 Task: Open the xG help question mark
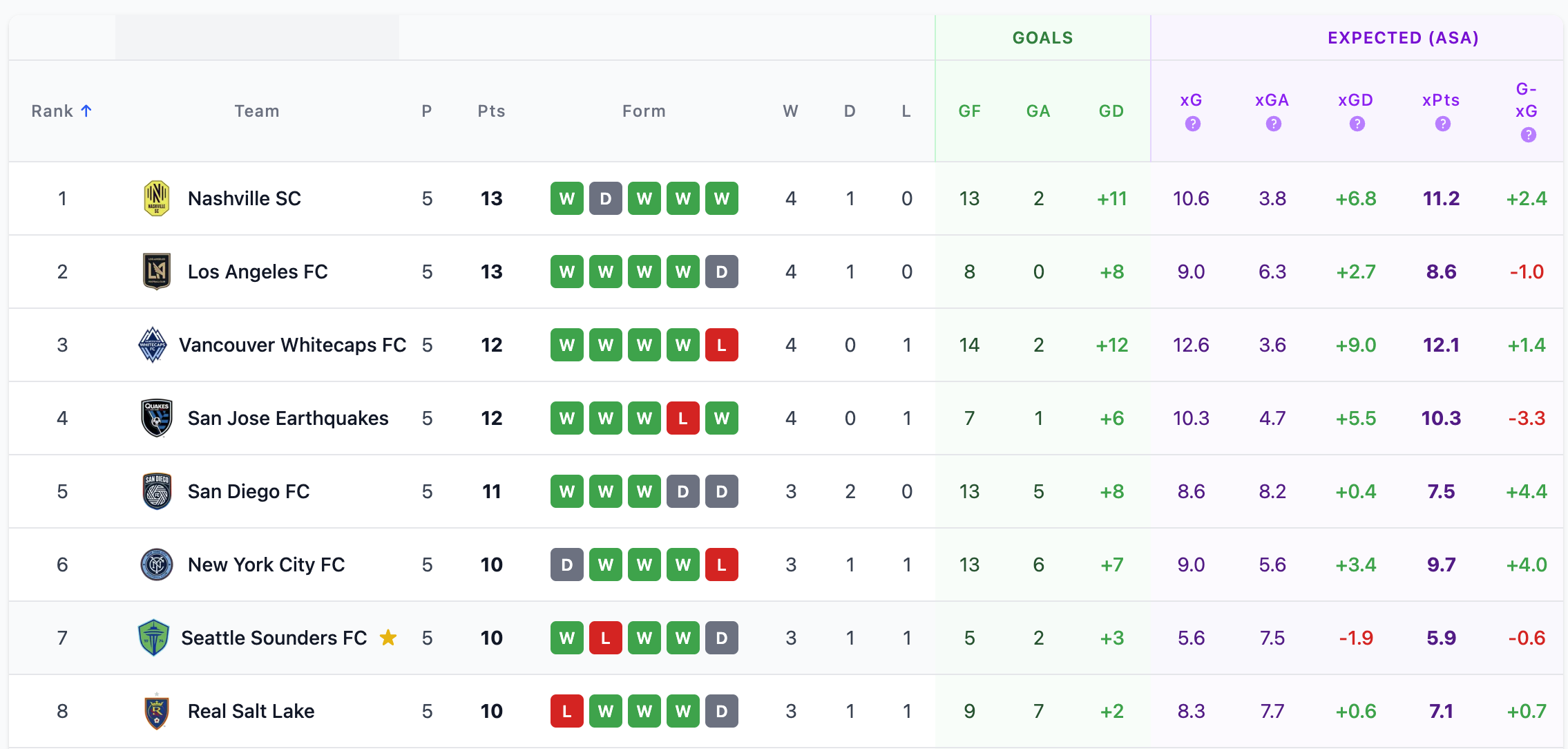[x=1192, y=124]
